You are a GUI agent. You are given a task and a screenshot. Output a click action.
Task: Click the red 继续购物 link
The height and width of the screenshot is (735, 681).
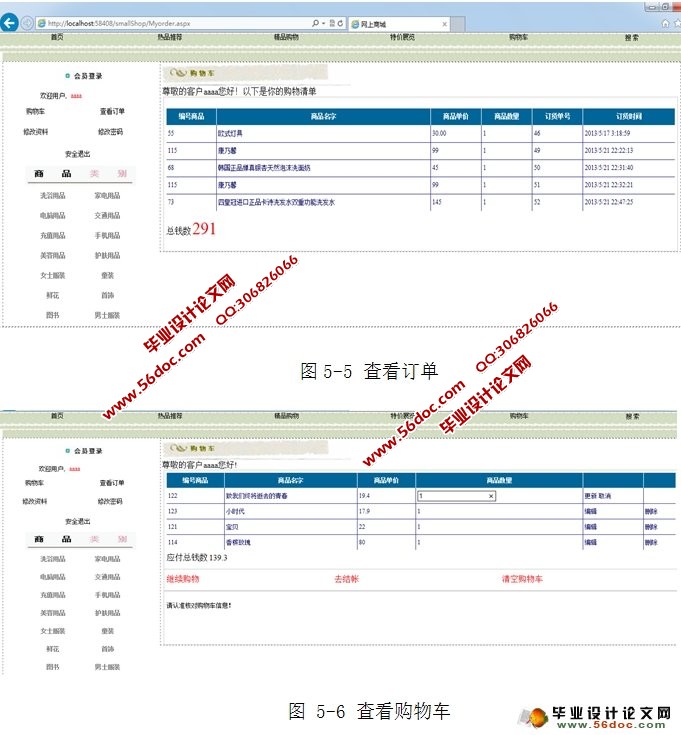pos(183,579)
